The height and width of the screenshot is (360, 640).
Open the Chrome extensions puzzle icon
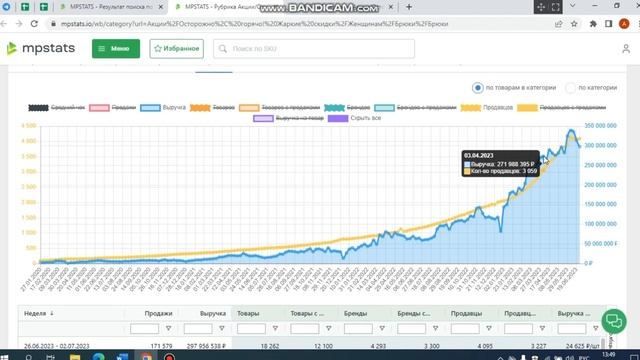(593, 24)
